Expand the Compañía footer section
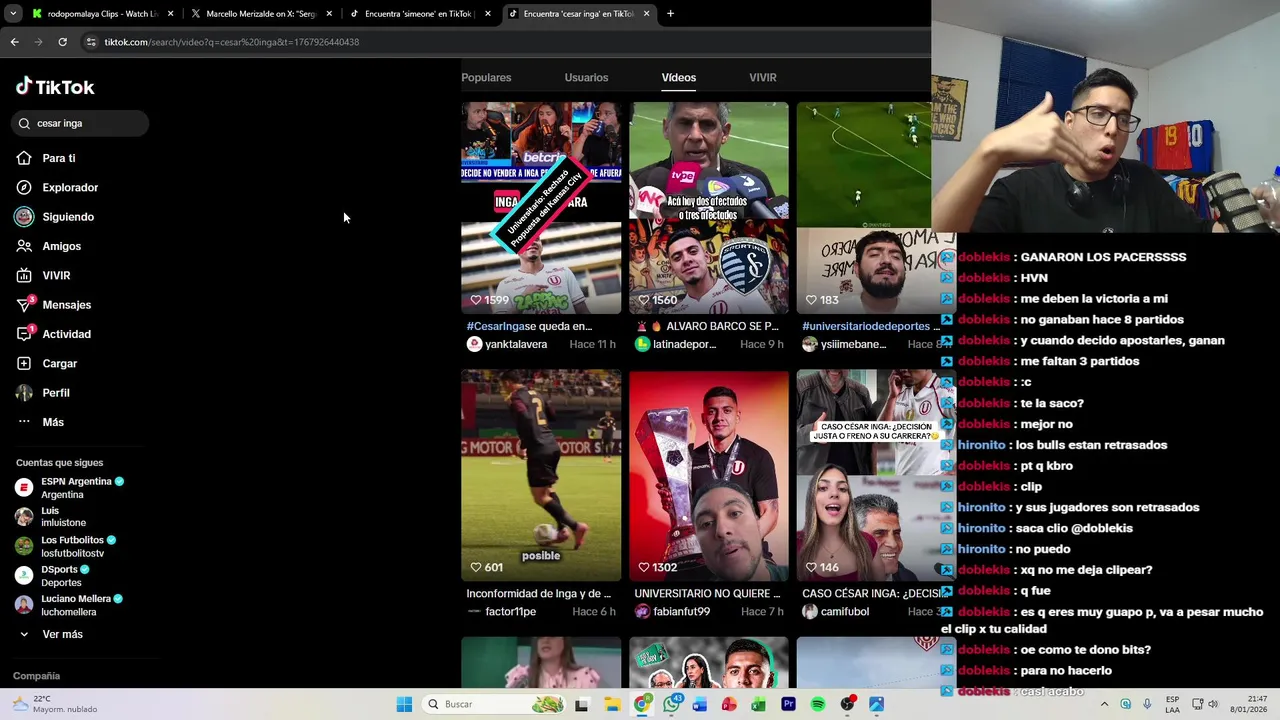This screenshot has width=1280, height=720. 37,676
